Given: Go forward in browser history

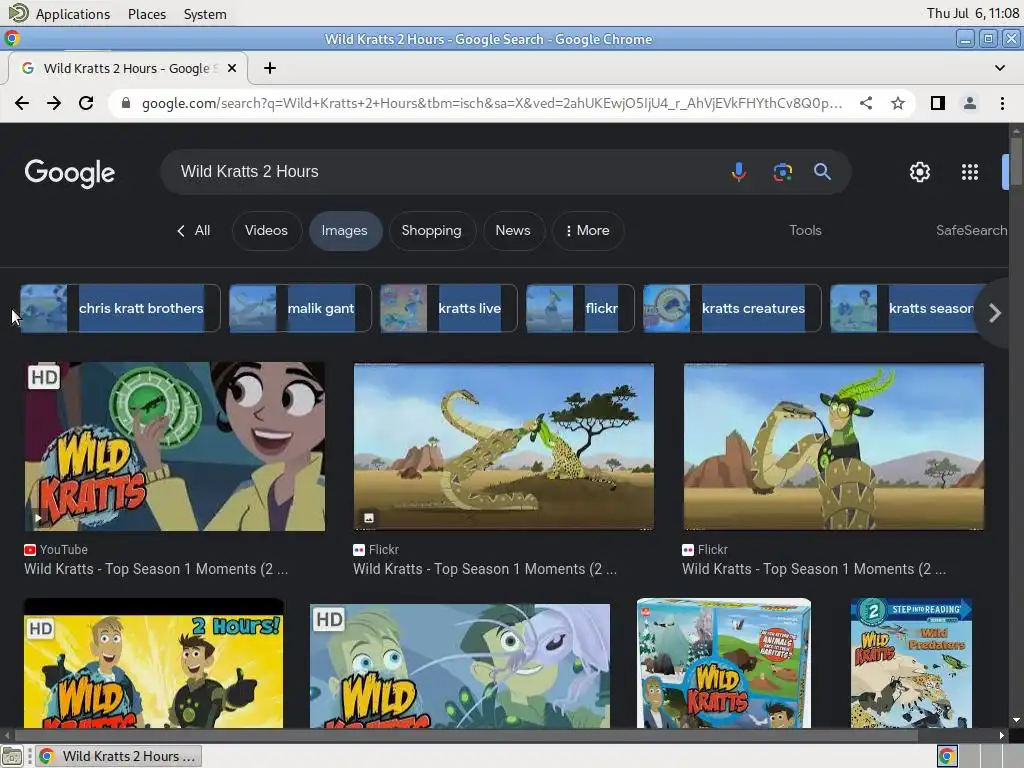Looking at the screenshot, I should tap(54, 103).
